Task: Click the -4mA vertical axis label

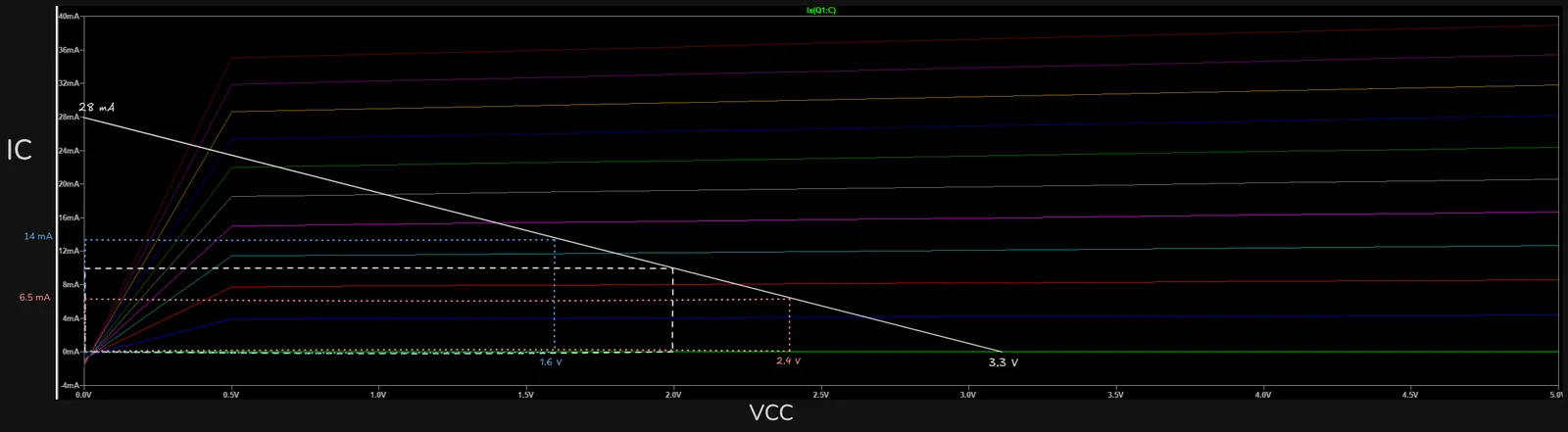Action: (x=71, y=385)
